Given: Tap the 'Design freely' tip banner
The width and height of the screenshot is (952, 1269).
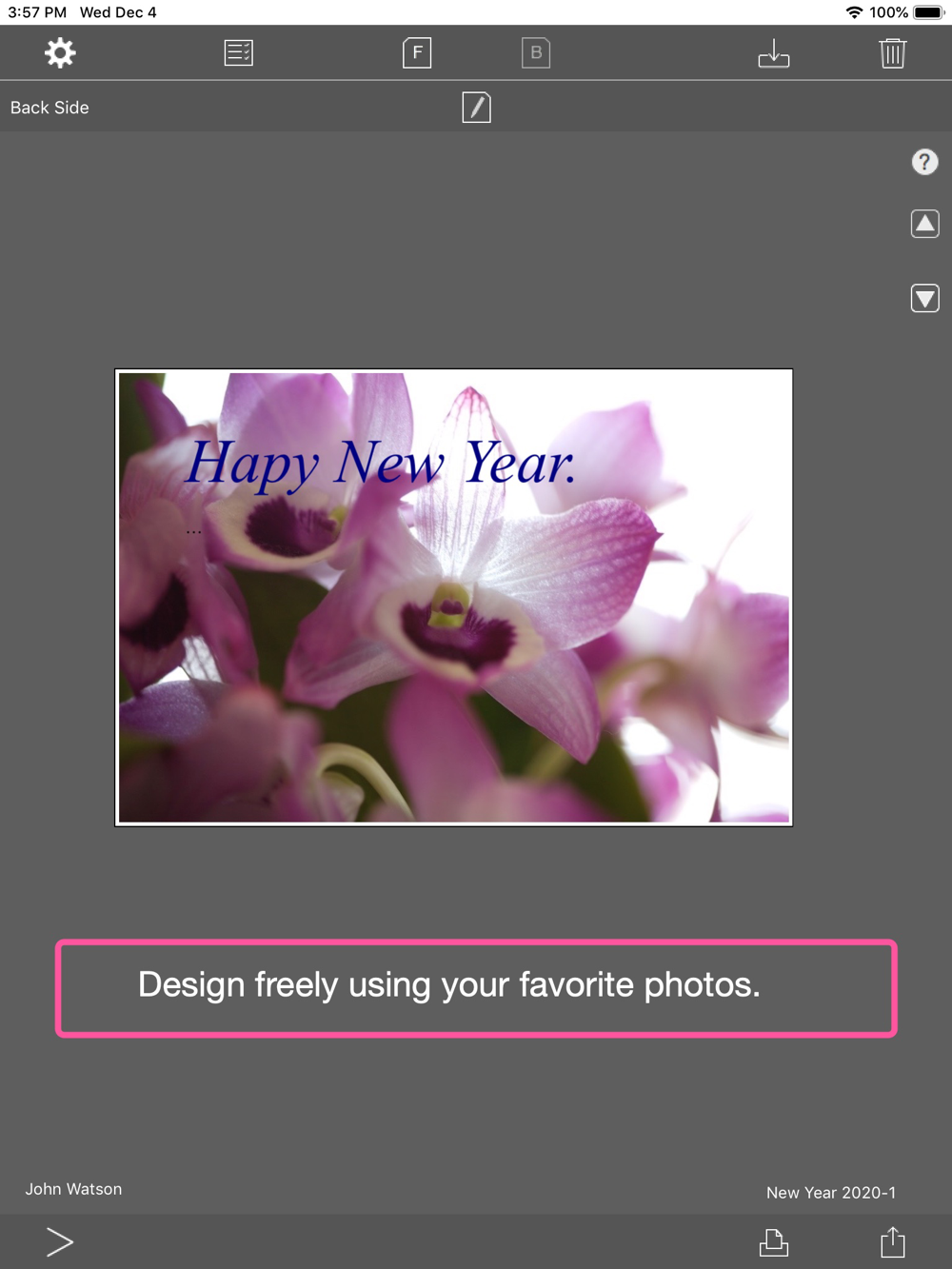Looking at the screenshot, I should tap(476, 988).
